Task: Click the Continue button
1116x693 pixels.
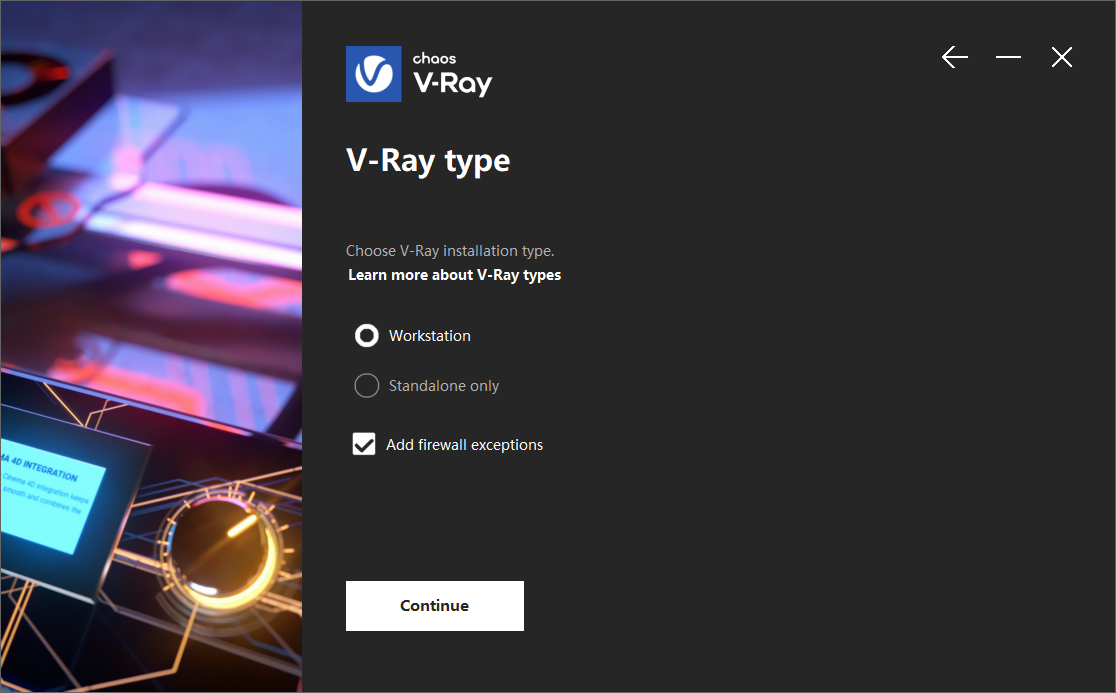Action: 435,605
